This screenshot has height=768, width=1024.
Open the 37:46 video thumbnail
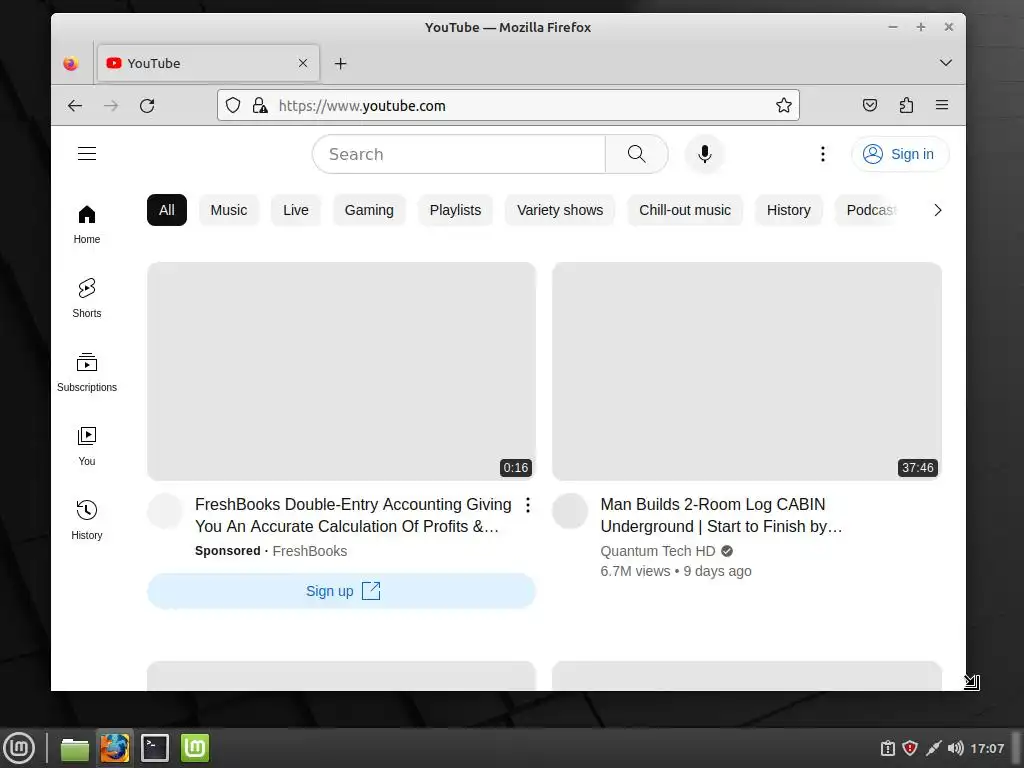click(747, 372)
